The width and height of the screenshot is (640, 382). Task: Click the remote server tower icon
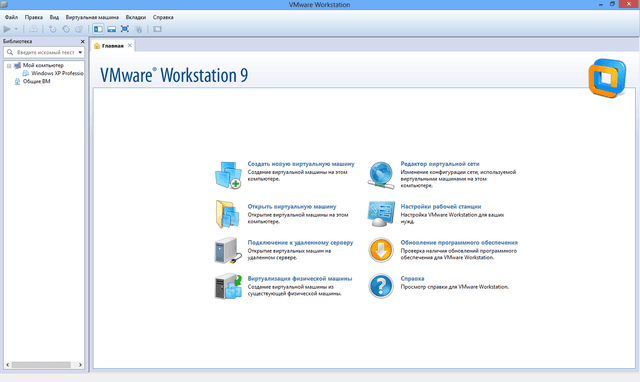tap(228, 250)
